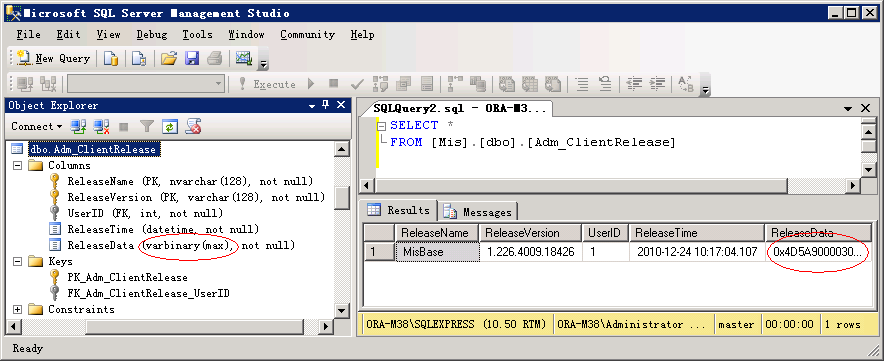
Task: Select Results to File icon
Action: pyautogui.click(x=553, y=84)
